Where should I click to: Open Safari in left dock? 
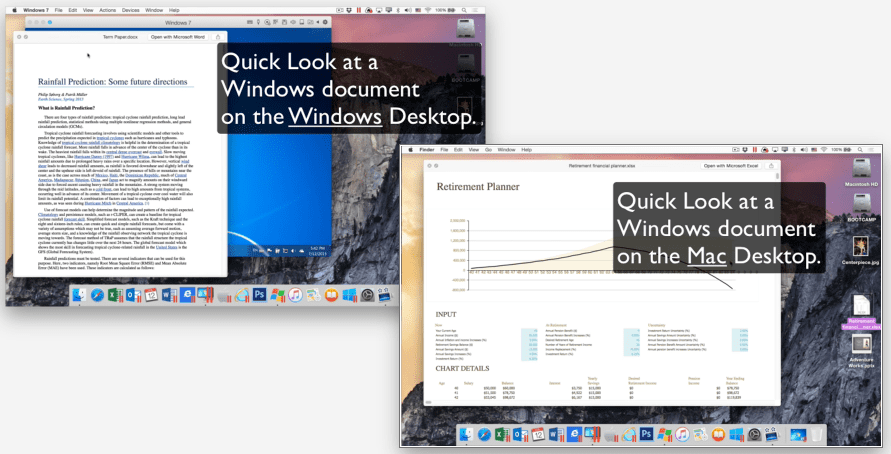[97, 295]
